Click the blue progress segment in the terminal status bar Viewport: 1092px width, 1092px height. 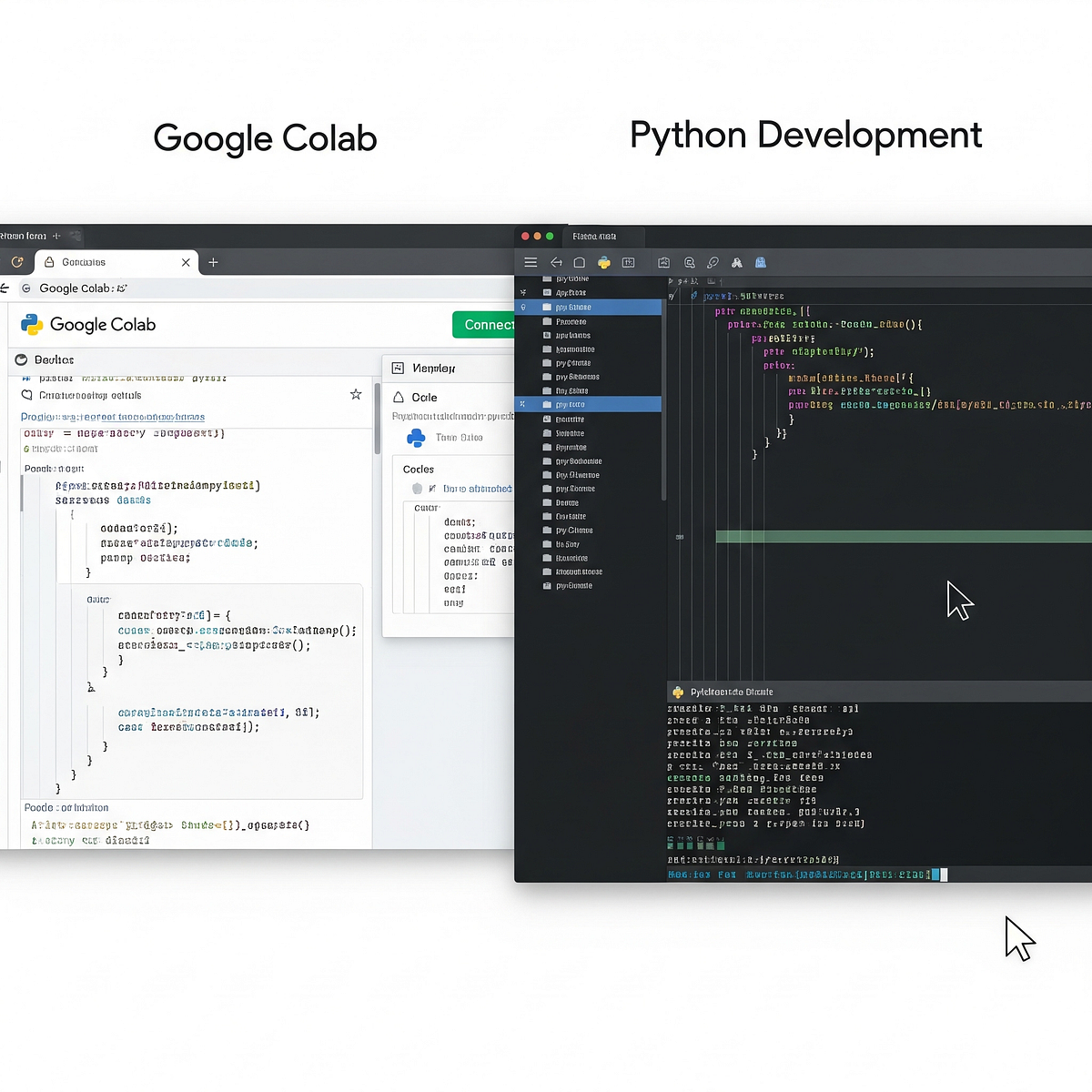point(937,875)
